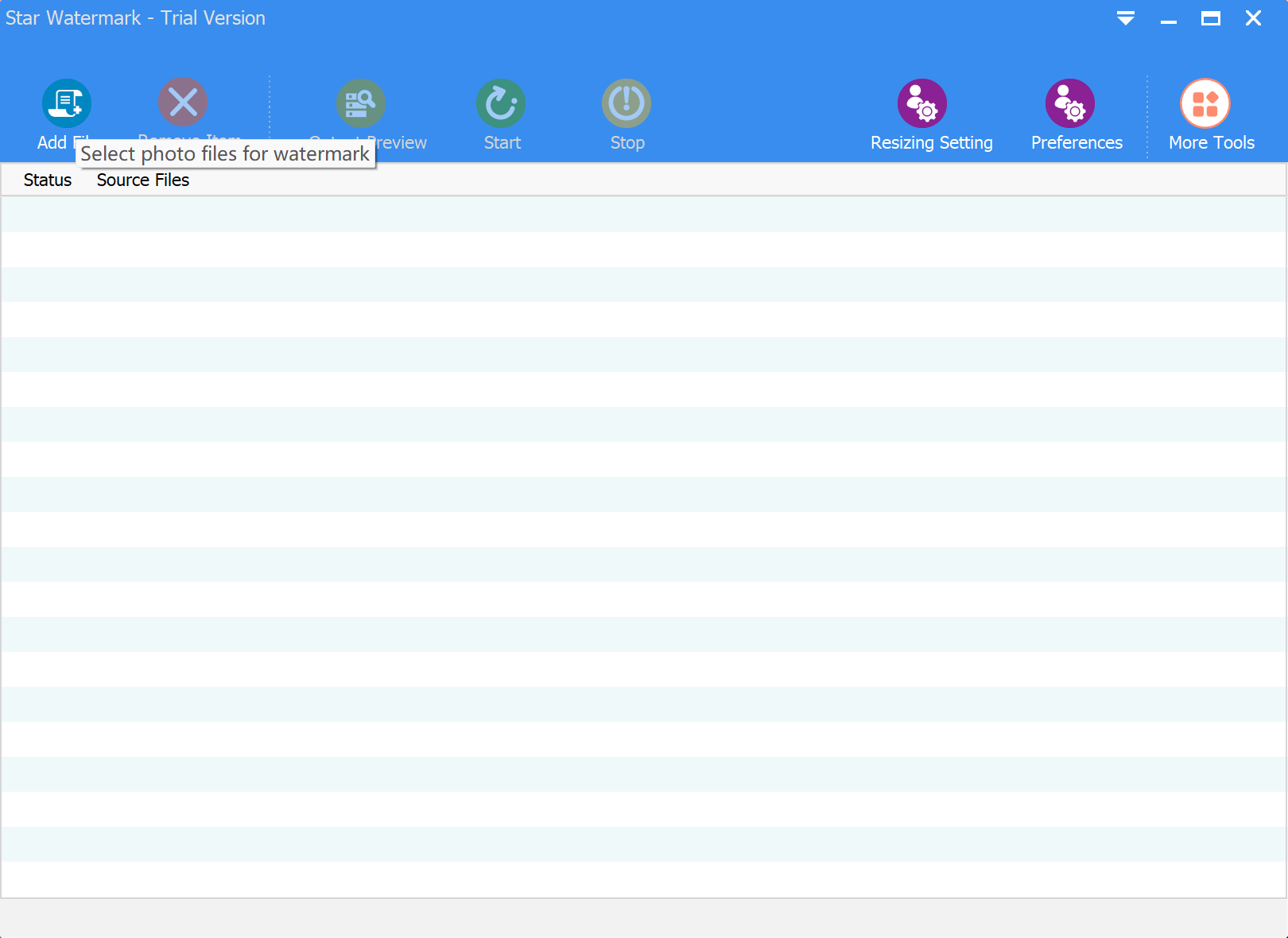The height and width of the screenshot is (938, 1288).
Task: Click the Remove Item cross icon
Action: pos(182,103)
